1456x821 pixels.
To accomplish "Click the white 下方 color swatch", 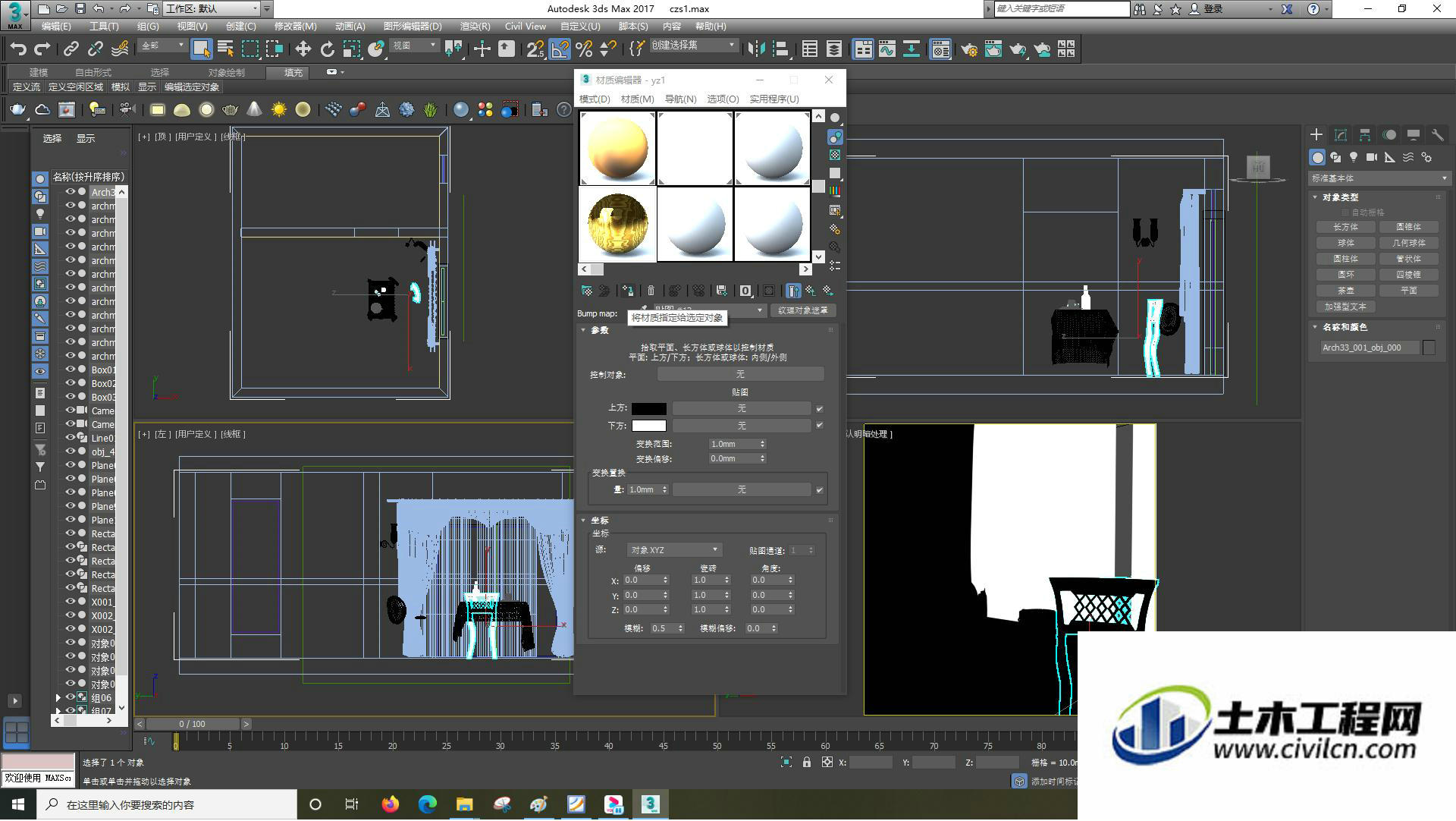I will (x=649, y=426).
